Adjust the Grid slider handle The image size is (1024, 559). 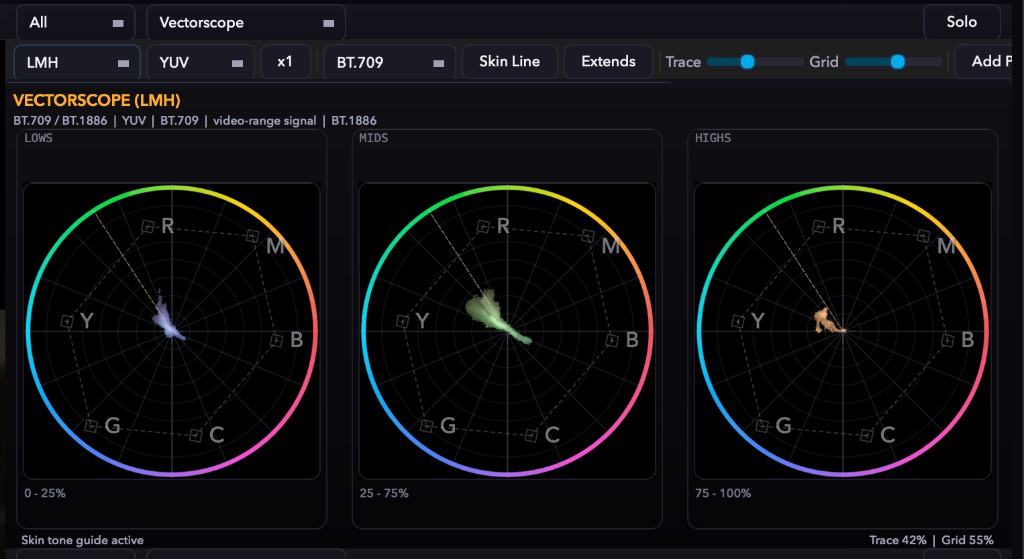pos(898,62)
